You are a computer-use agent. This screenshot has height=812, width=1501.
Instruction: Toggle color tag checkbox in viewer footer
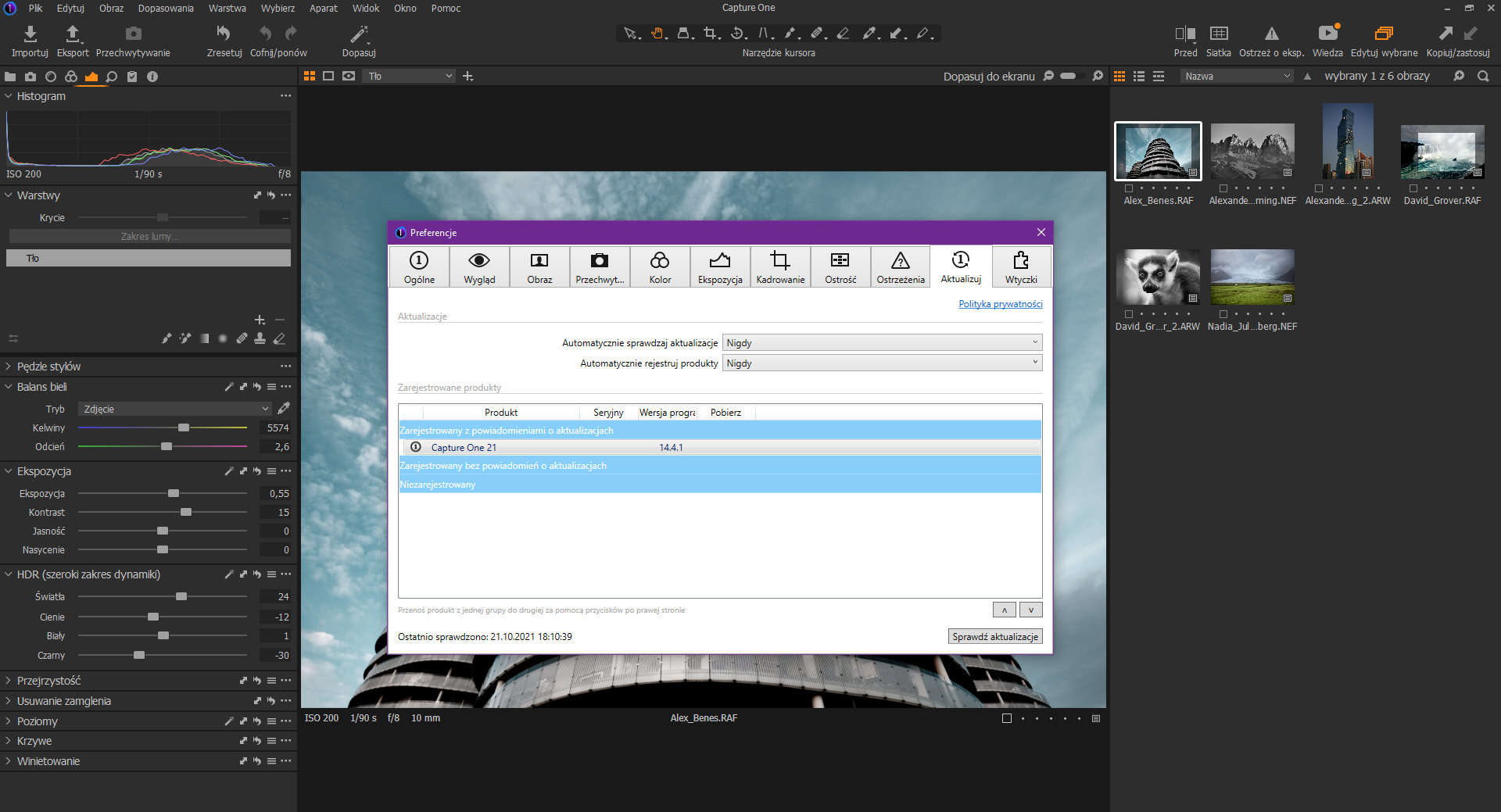coord(1007,718)
